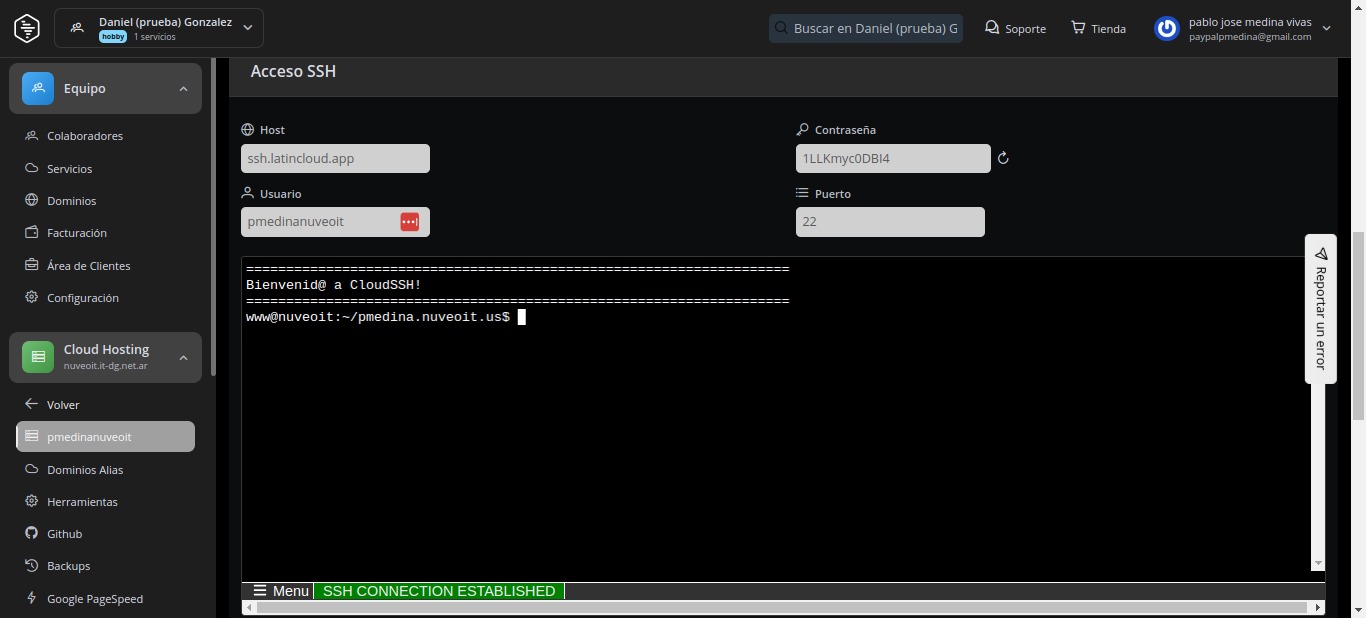1366x618 pixels.
Task: Open Soporte from the top bar
Action: coord(1015,28)
